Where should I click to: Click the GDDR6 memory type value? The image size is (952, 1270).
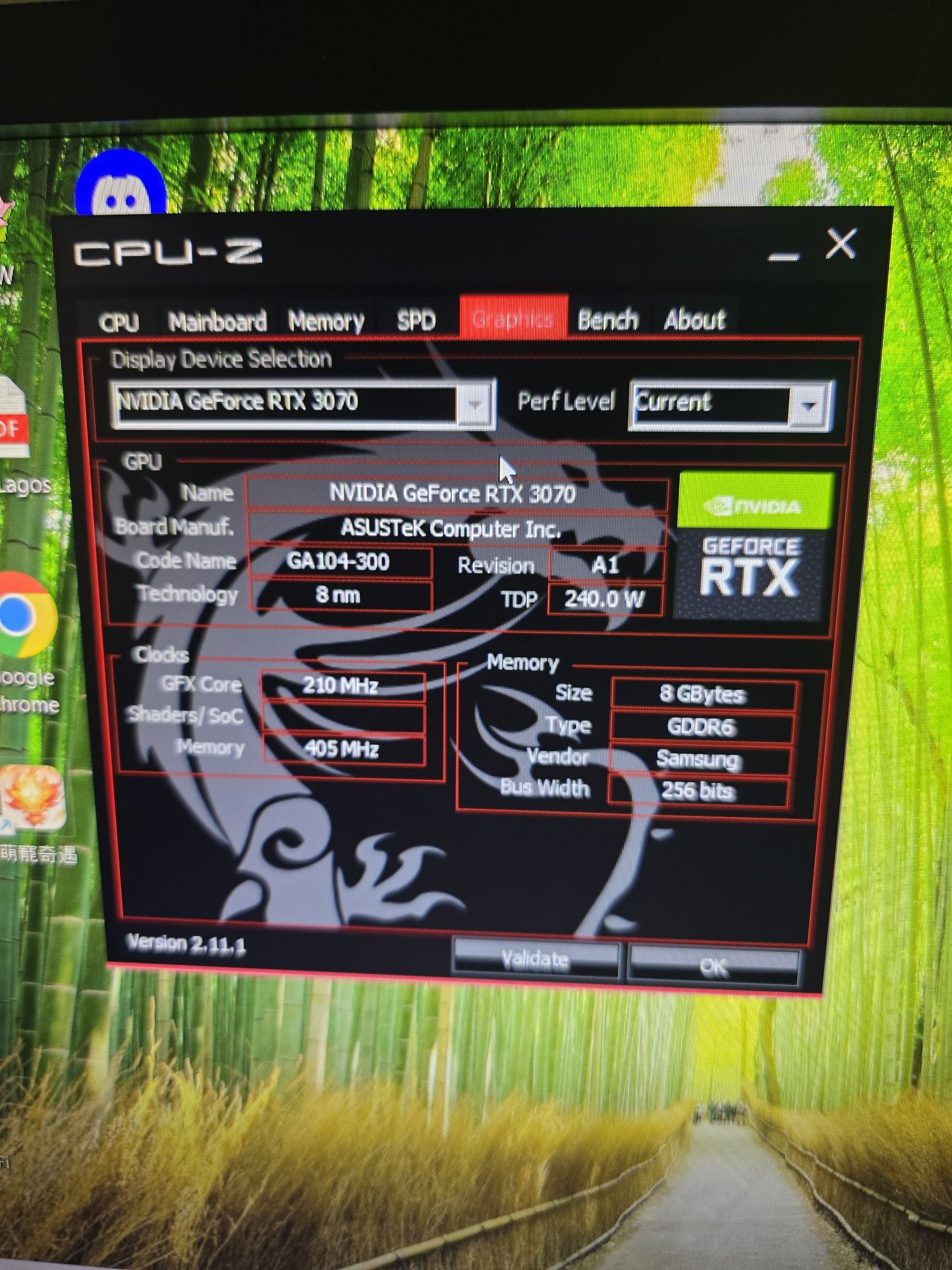click(x=701, y=726)
